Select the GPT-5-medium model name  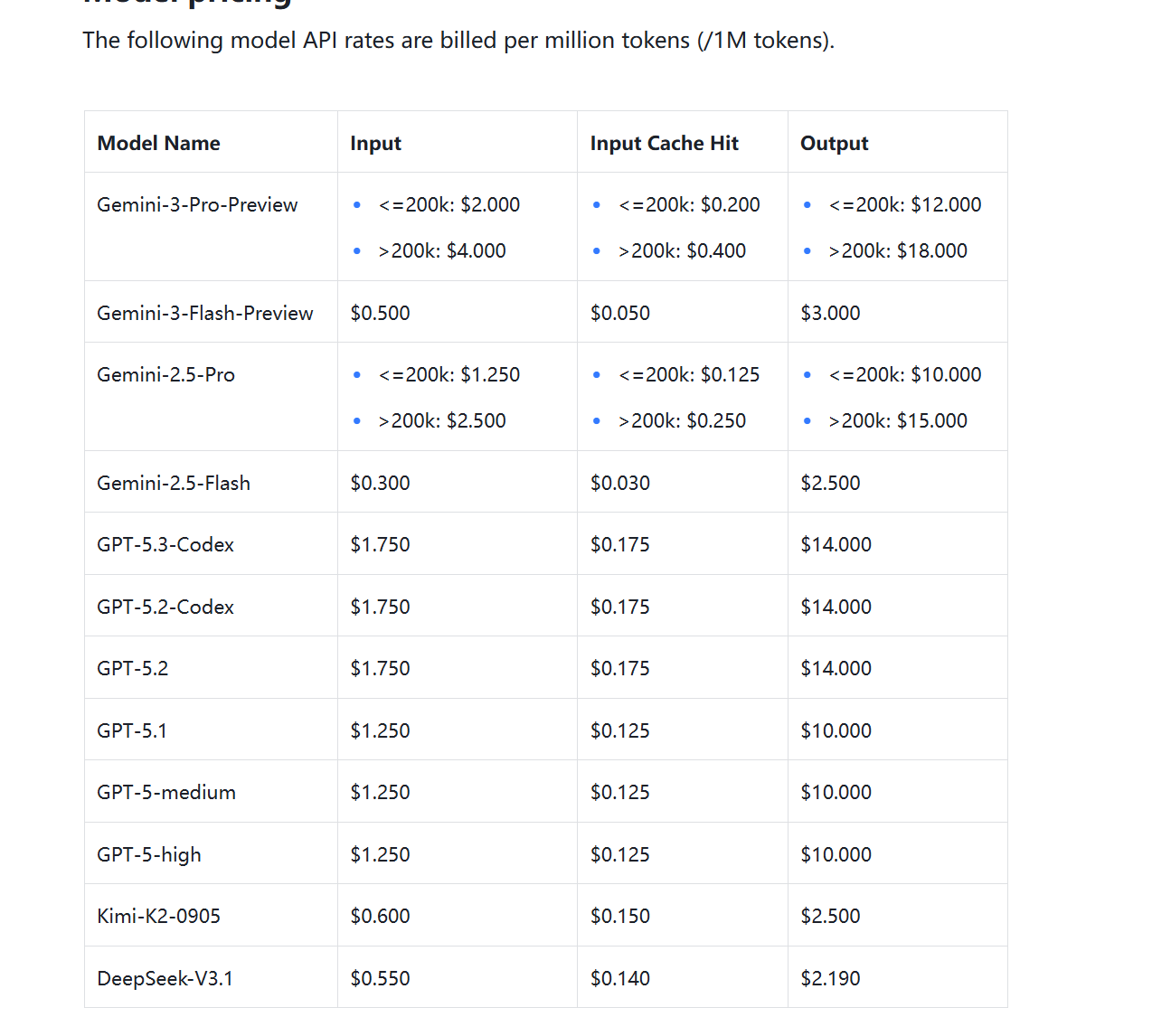pos(166,792)
